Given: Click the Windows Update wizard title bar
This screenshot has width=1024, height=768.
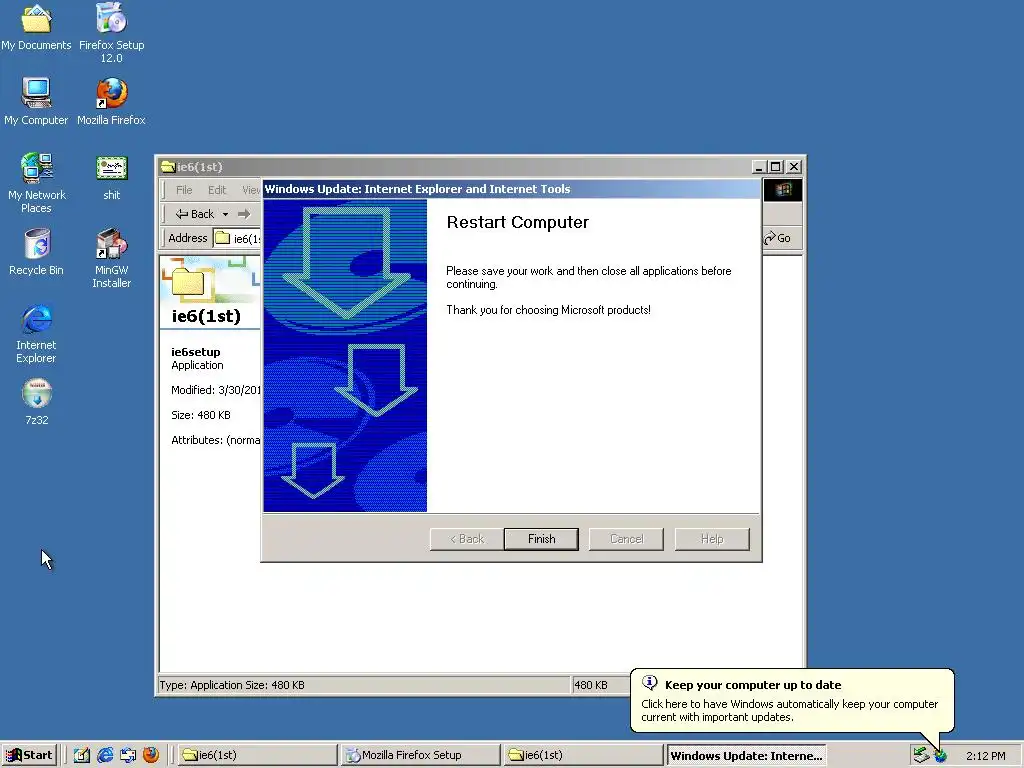Looking at the screenshot, I should [x=511, y=189].
